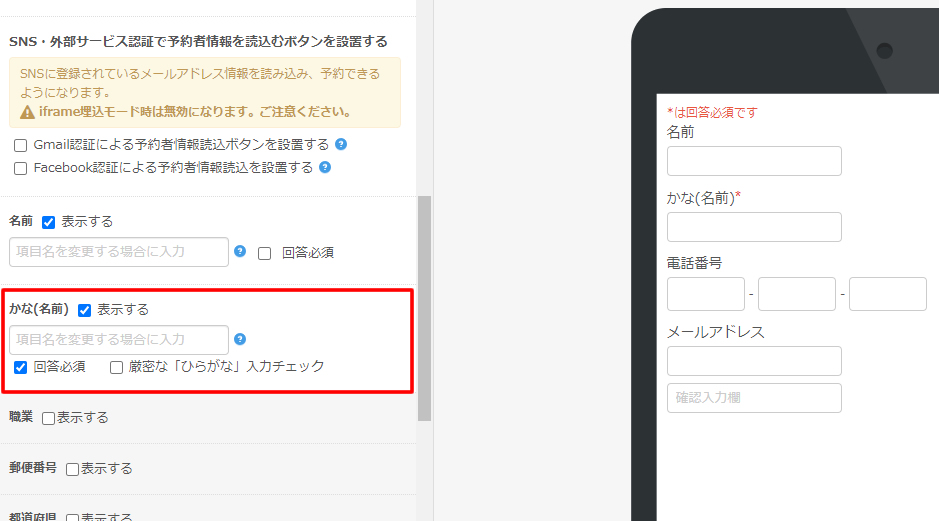The height and width of the screenshot is (521, 939).
Task: Click first 電話番号 box in preview
Action: pyautogui.click(x=705, y=294)
